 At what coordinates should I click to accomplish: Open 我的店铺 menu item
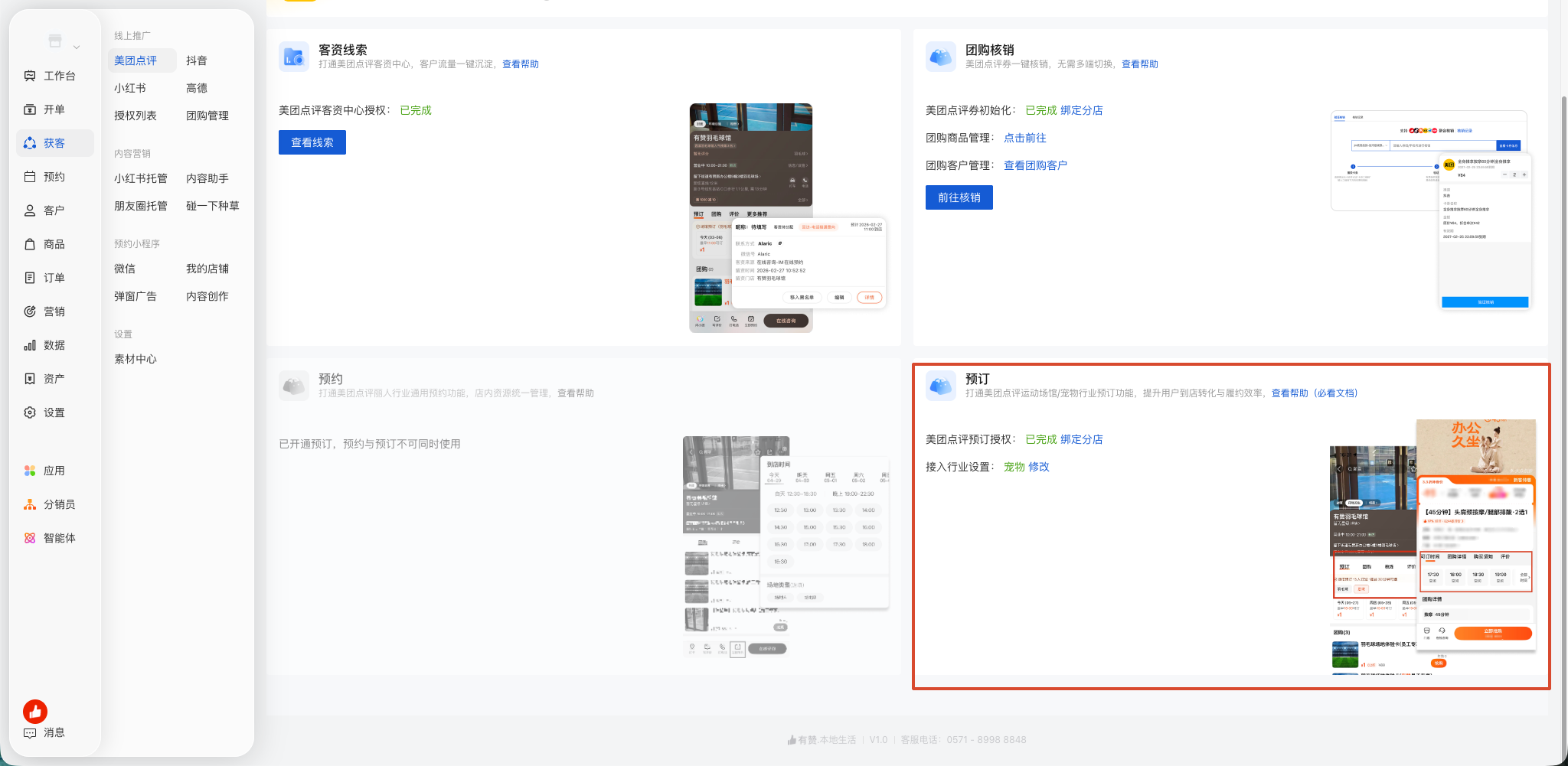207,269
